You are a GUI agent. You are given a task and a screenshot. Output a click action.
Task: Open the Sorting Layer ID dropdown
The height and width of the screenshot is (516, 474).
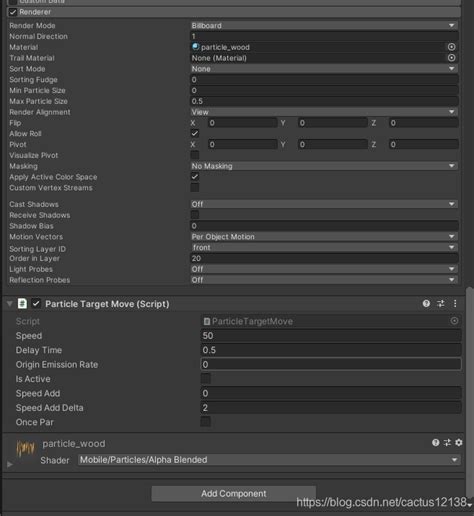pyautogui.click(x=324, y=247)
